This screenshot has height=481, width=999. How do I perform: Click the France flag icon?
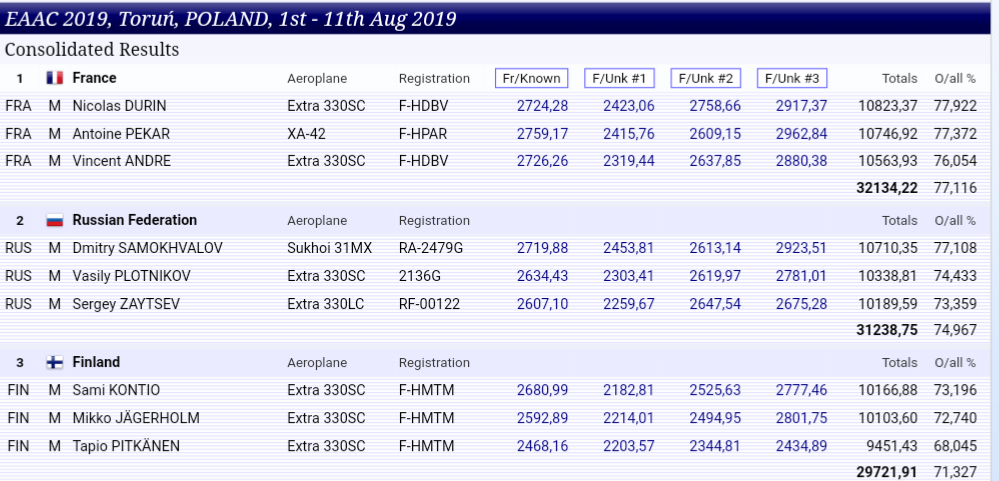tap(55, 78)
